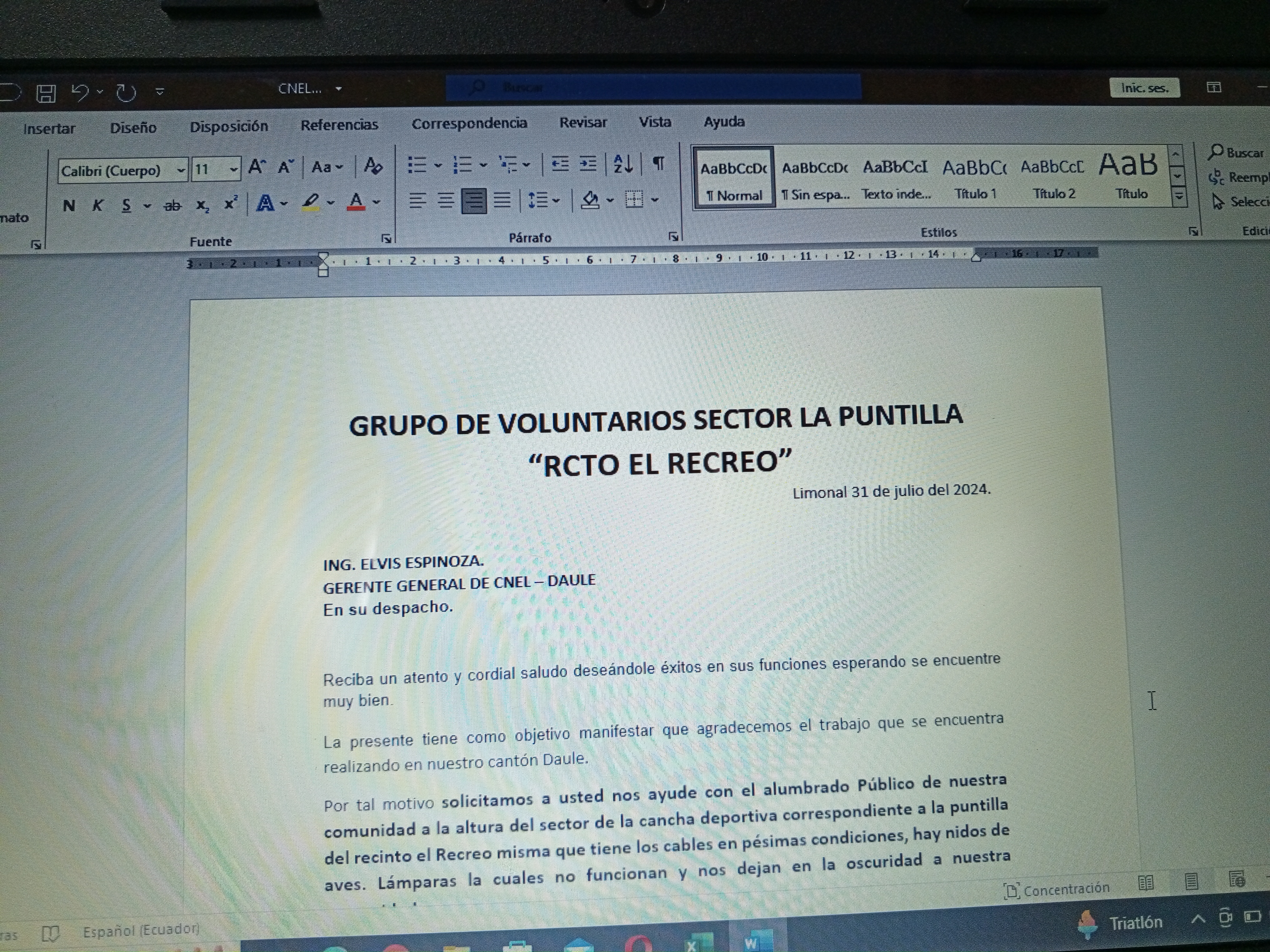
Task: Open the font size 11 dropdown
Action: [x=233, y=169]
